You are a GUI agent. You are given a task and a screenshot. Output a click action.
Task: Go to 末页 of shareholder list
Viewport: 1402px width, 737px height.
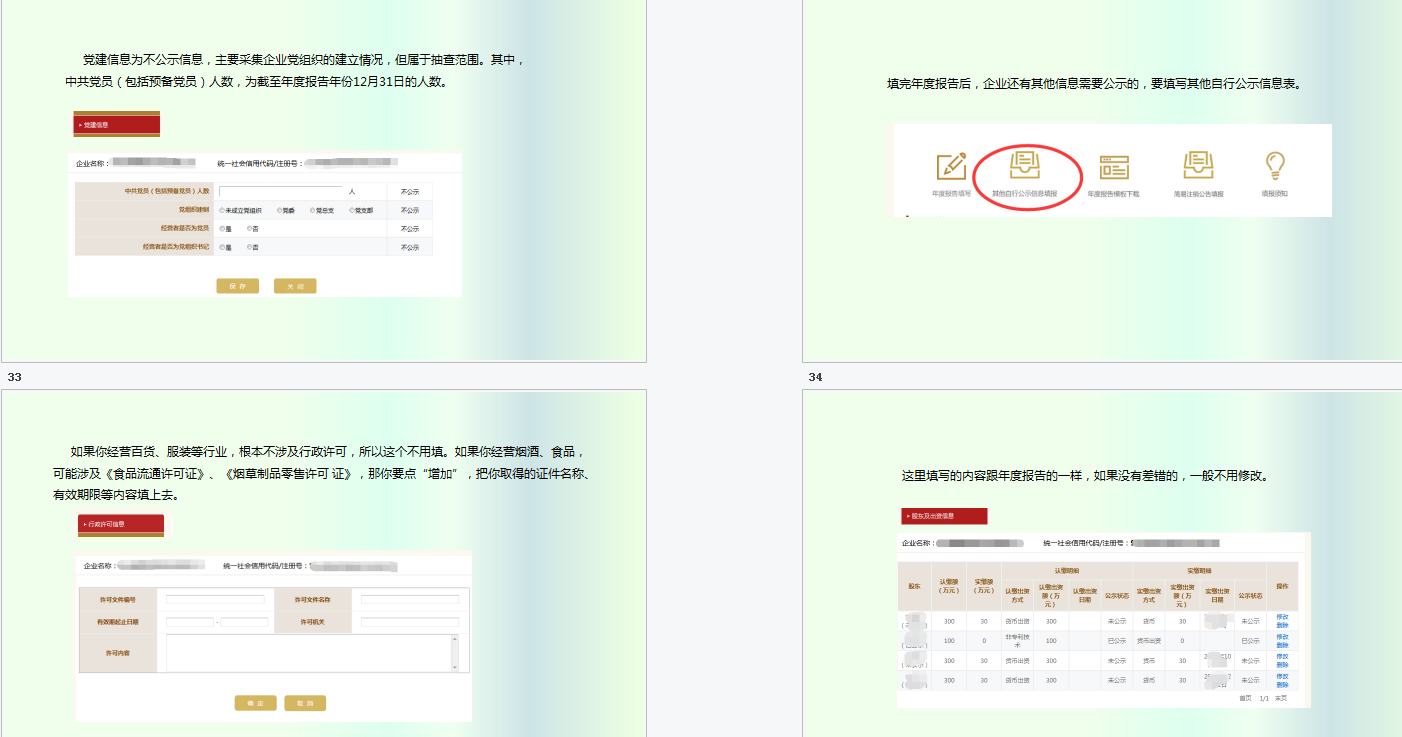pyautogui.click(x=1281, y=698)
